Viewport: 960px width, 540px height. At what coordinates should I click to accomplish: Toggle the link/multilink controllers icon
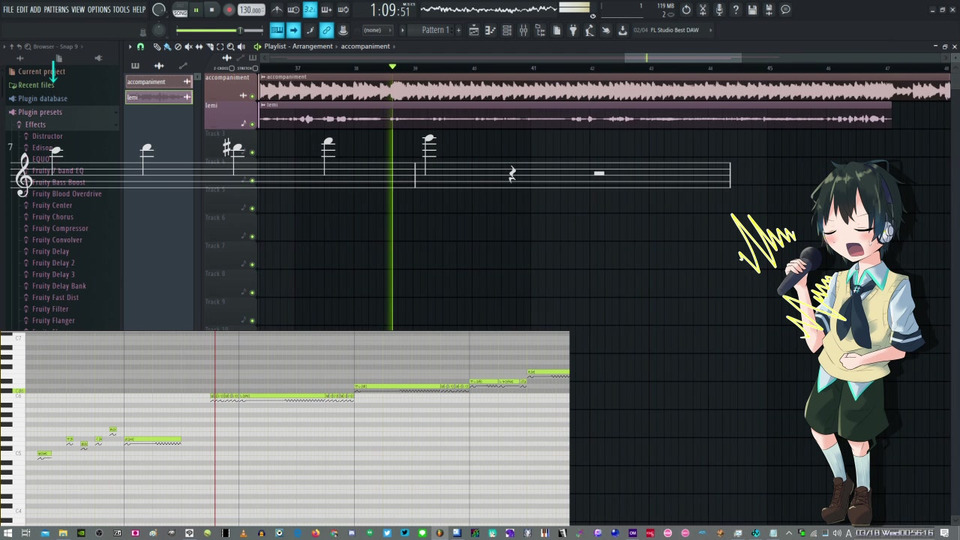click(326, 30)
